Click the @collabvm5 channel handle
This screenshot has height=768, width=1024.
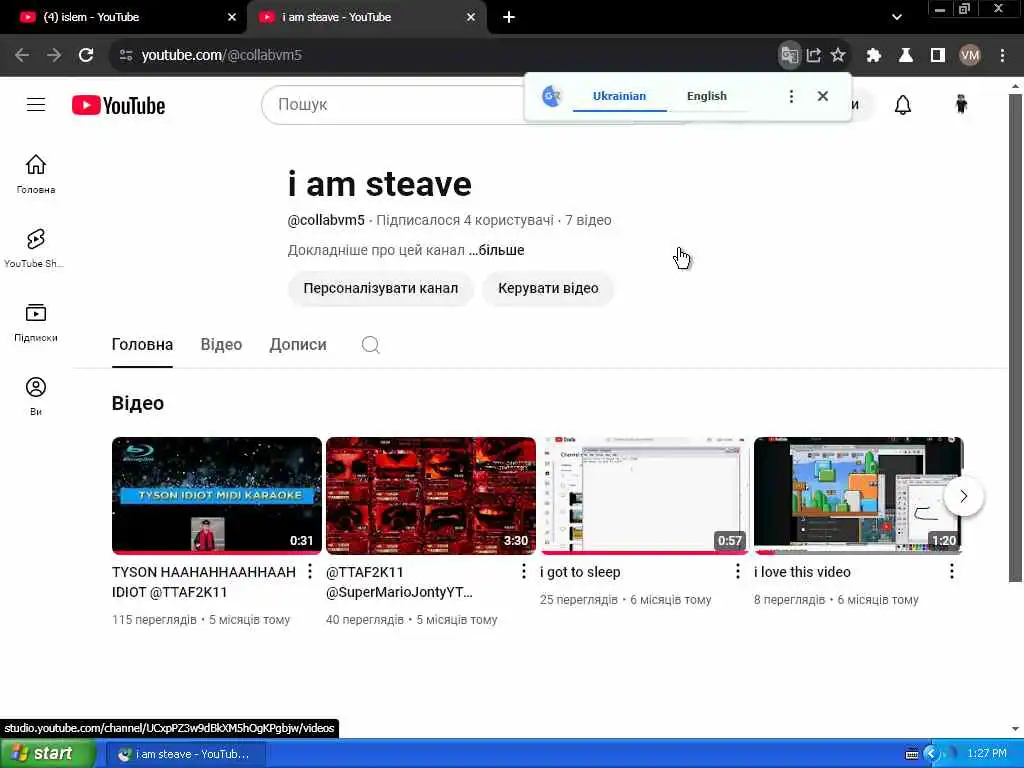click(x=326, y=220)
